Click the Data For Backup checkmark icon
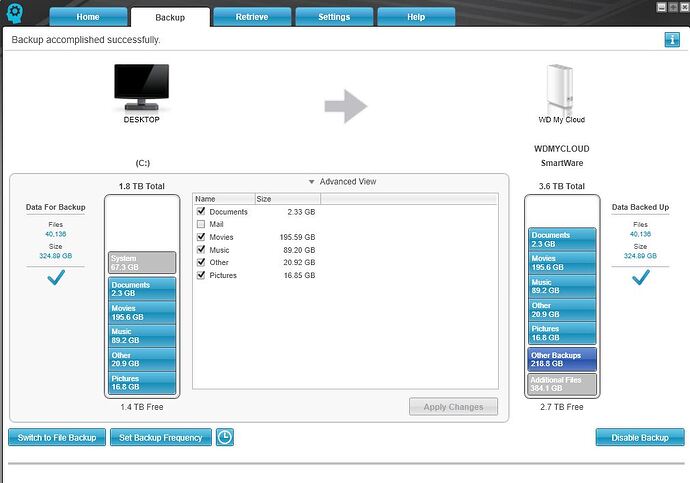Viewport: 690px width, 483px height. pyautogui.click(x=56, y=277)
